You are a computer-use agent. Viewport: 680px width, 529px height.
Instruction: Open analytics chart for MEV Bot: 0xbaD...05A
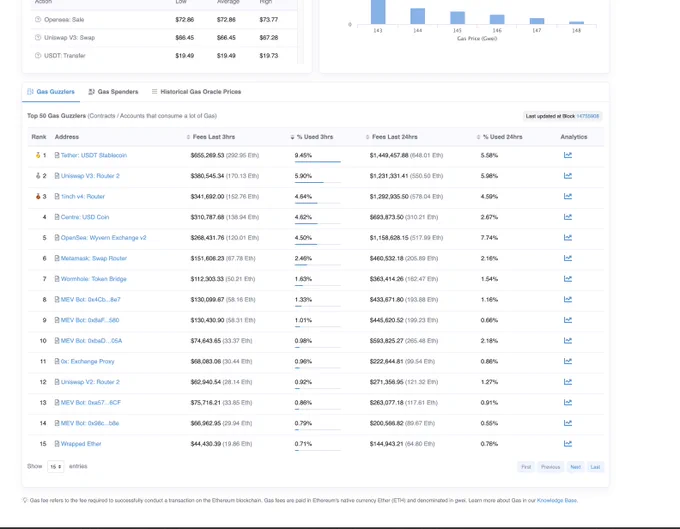coord(568,340)
